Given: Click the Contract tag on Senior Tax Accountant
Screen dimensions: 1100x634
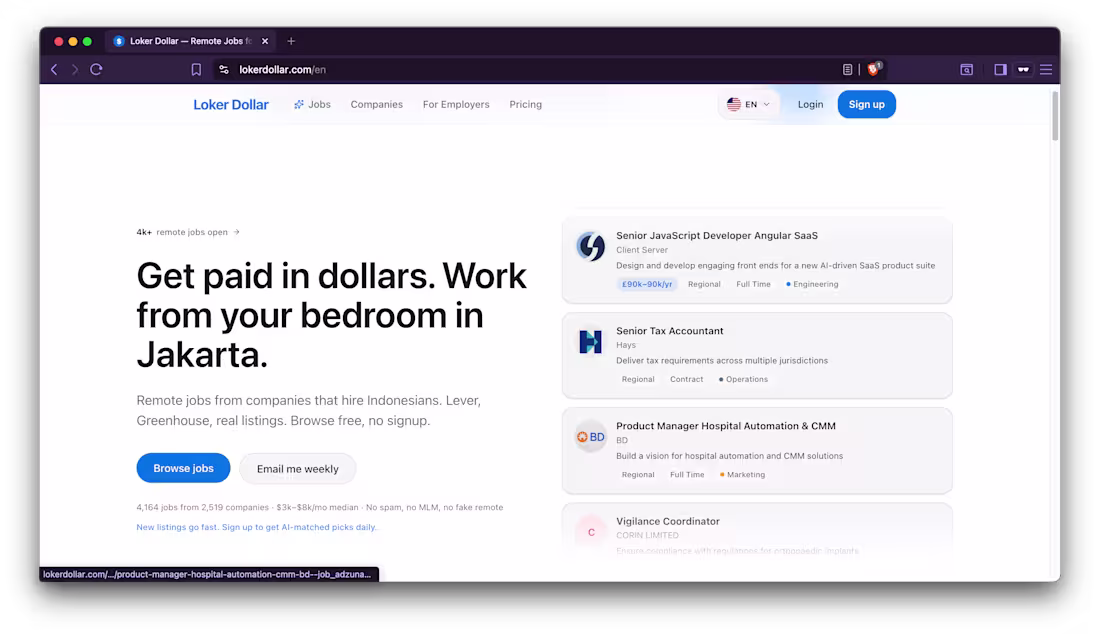Looking at the screenshot, I should [686, 379].
